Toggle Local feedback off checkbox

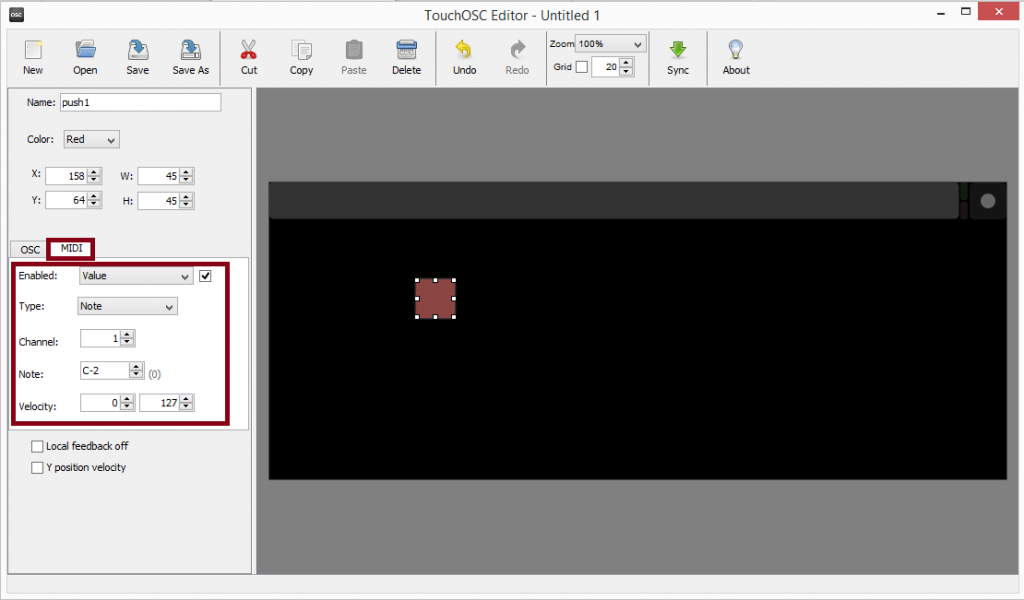[38, 446]
